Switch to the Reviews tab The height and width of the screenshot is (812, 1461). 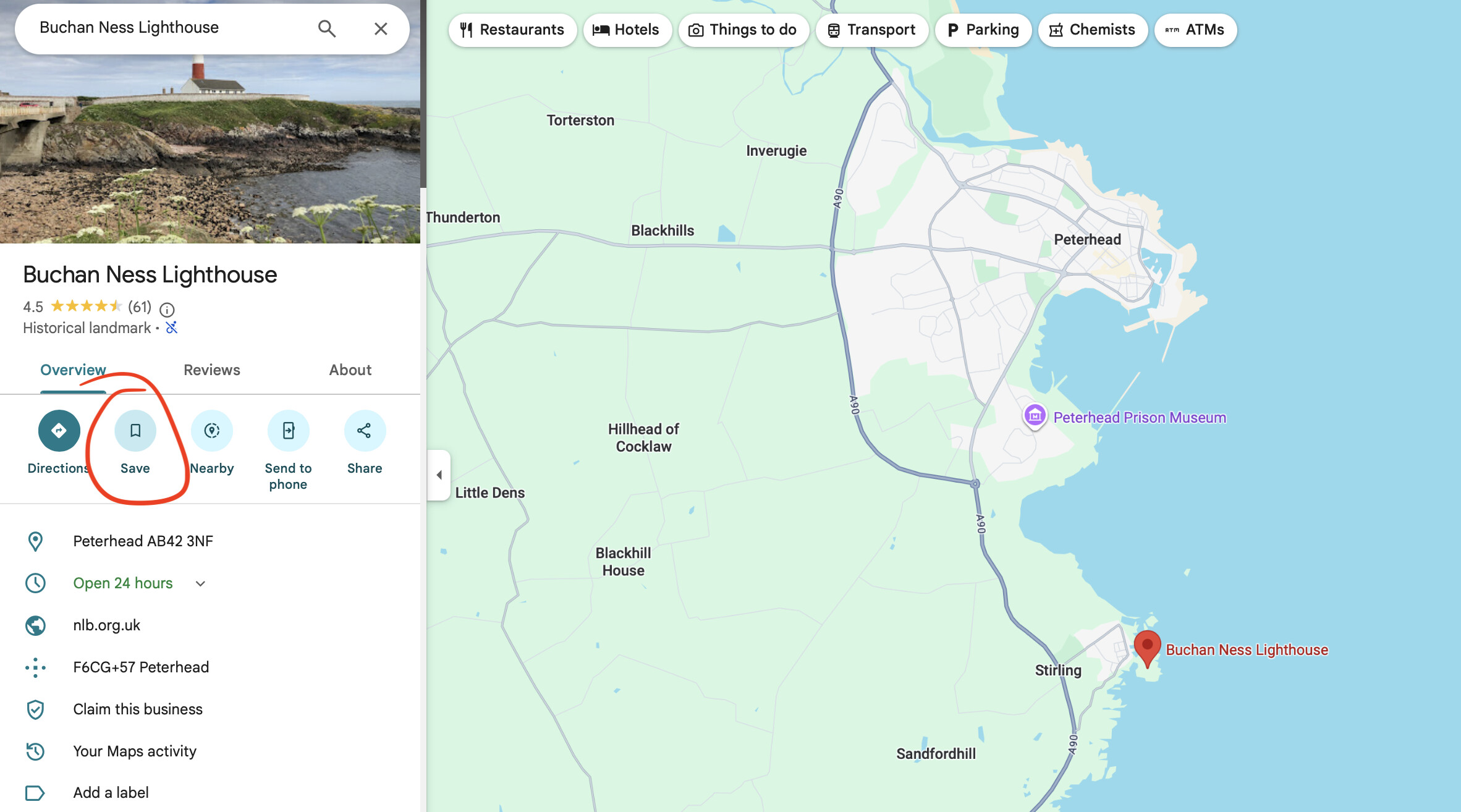click(211, 370)
